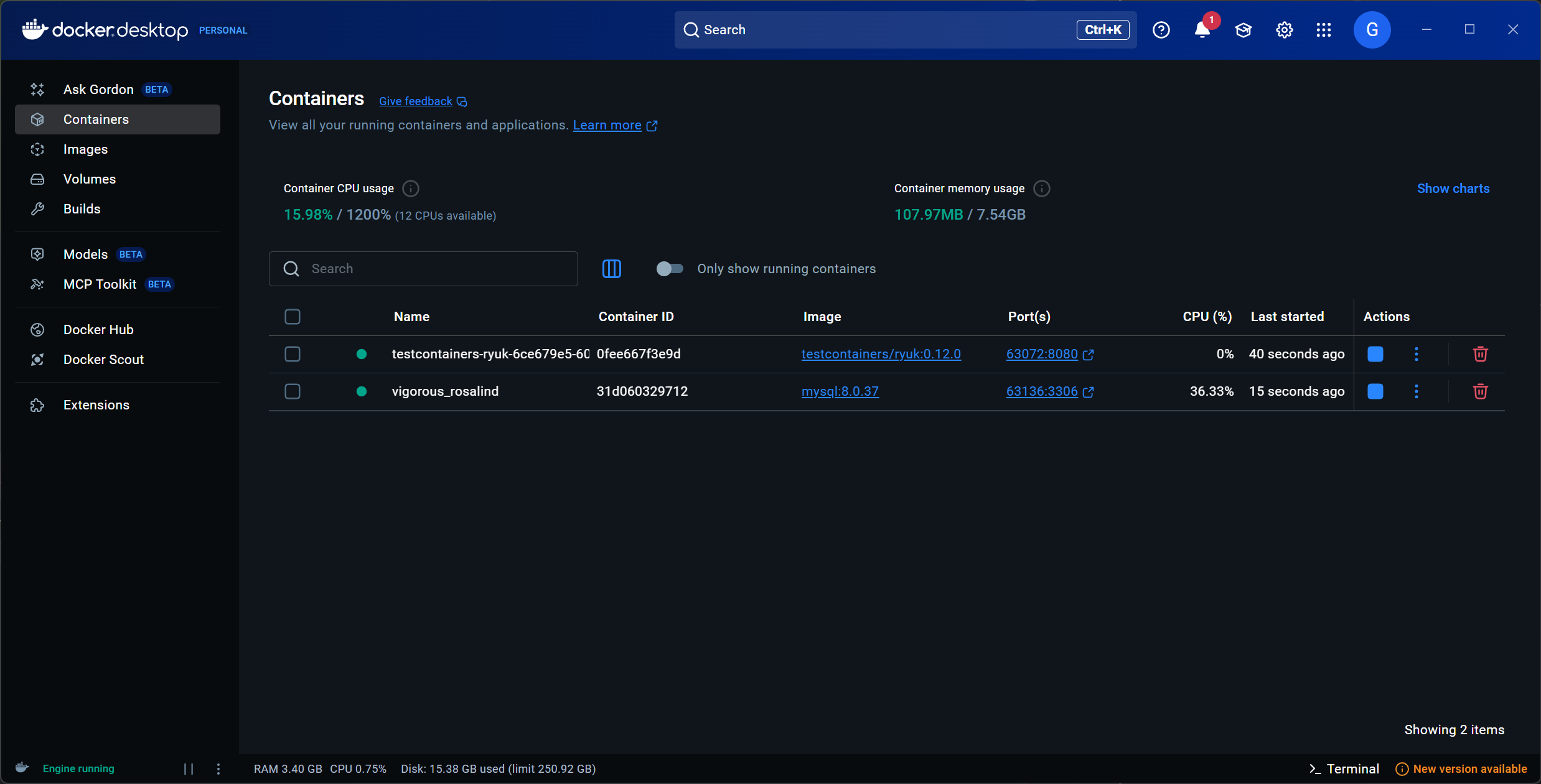Open the mysql:8.0.37 image link
This screenshot has width=1541, height=784.
coord(840,391)
